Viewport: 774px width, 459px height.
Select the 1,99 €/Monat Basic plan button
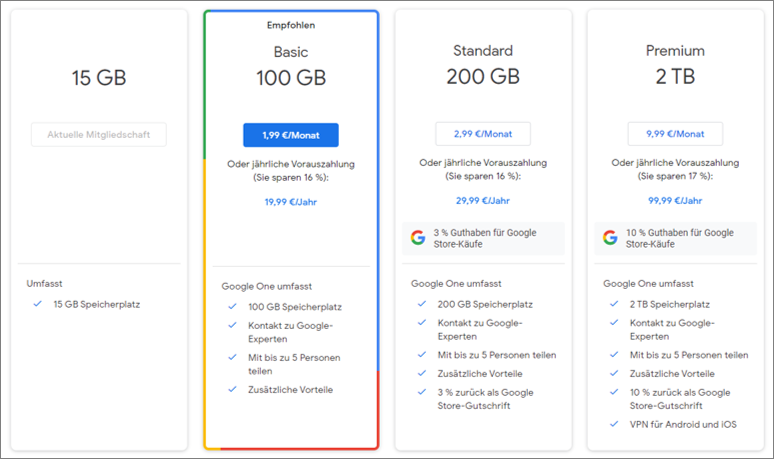click(291, 135)
